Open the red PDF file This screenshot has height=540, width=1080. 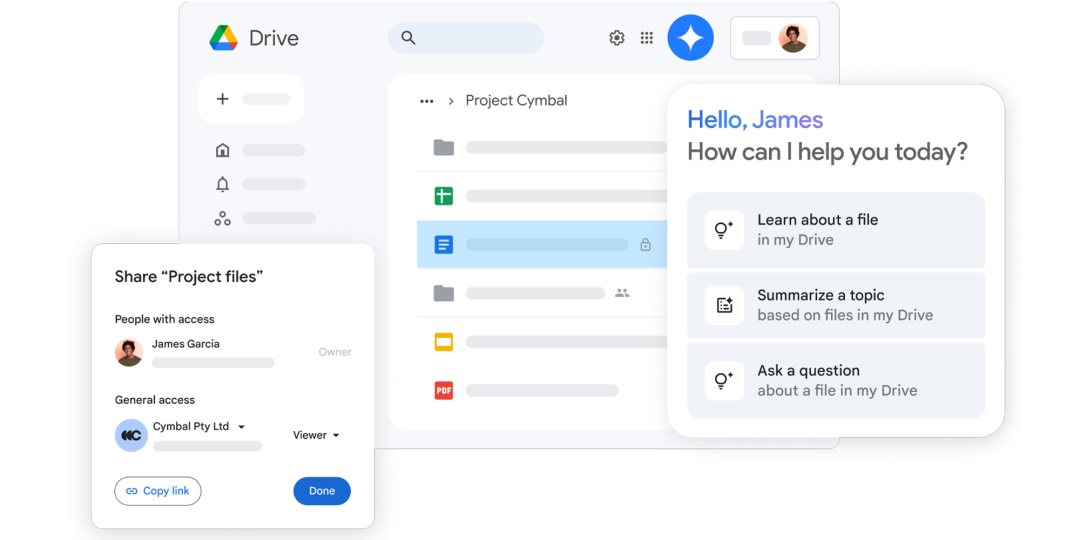(444, 390)
